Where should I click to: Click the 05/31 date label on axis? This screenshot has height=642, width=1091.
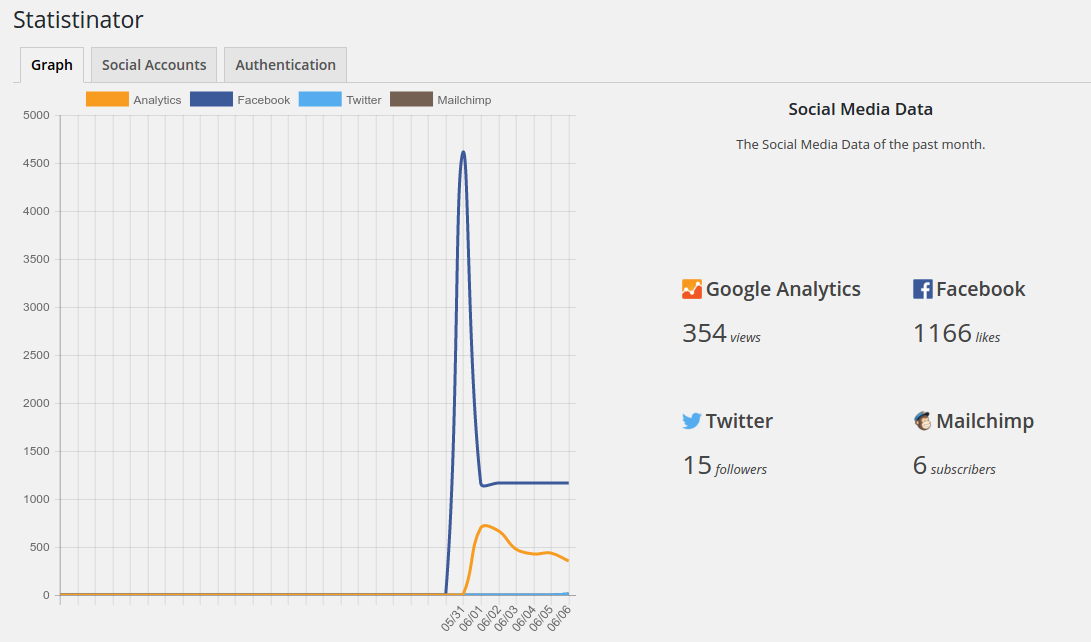(x=452, y=618)
